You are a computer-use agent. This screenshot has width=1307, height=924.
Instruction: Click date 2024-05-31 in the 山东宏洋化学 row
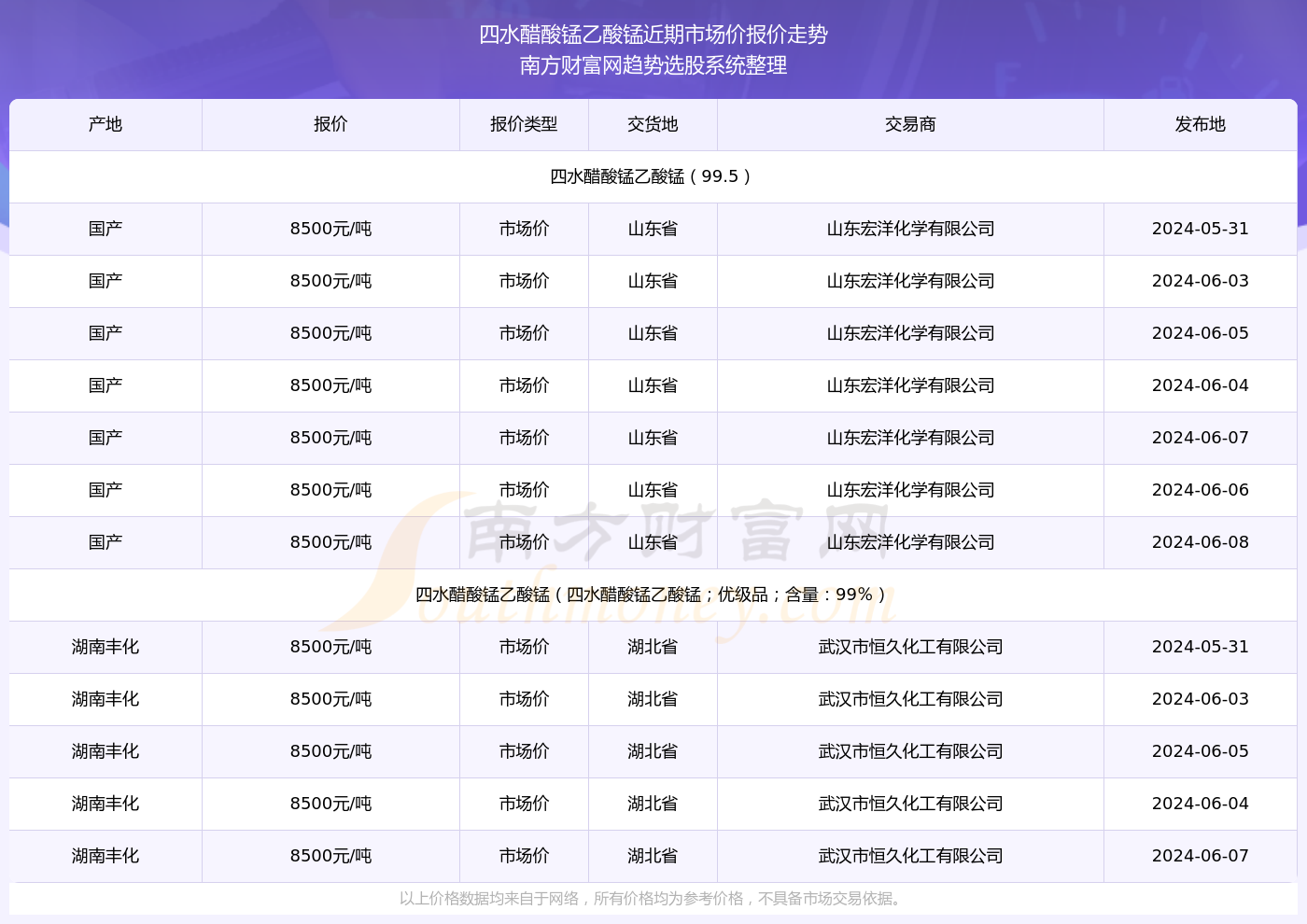coord(1201,229)
